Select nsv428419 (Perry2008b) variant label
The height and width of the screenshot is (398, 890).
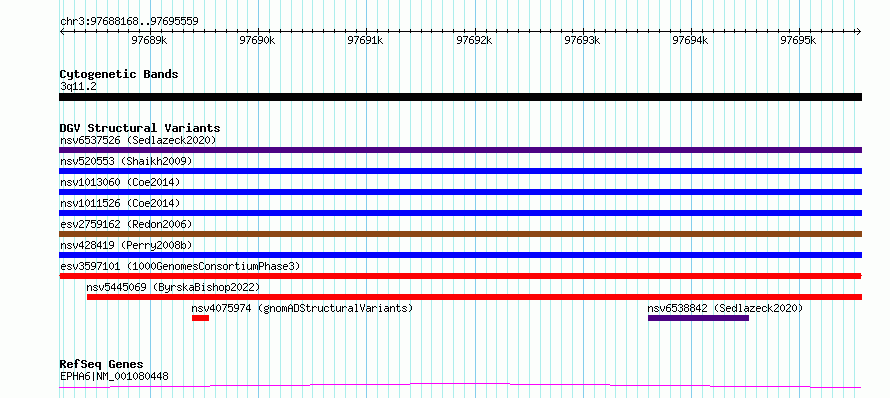(126, 245)
